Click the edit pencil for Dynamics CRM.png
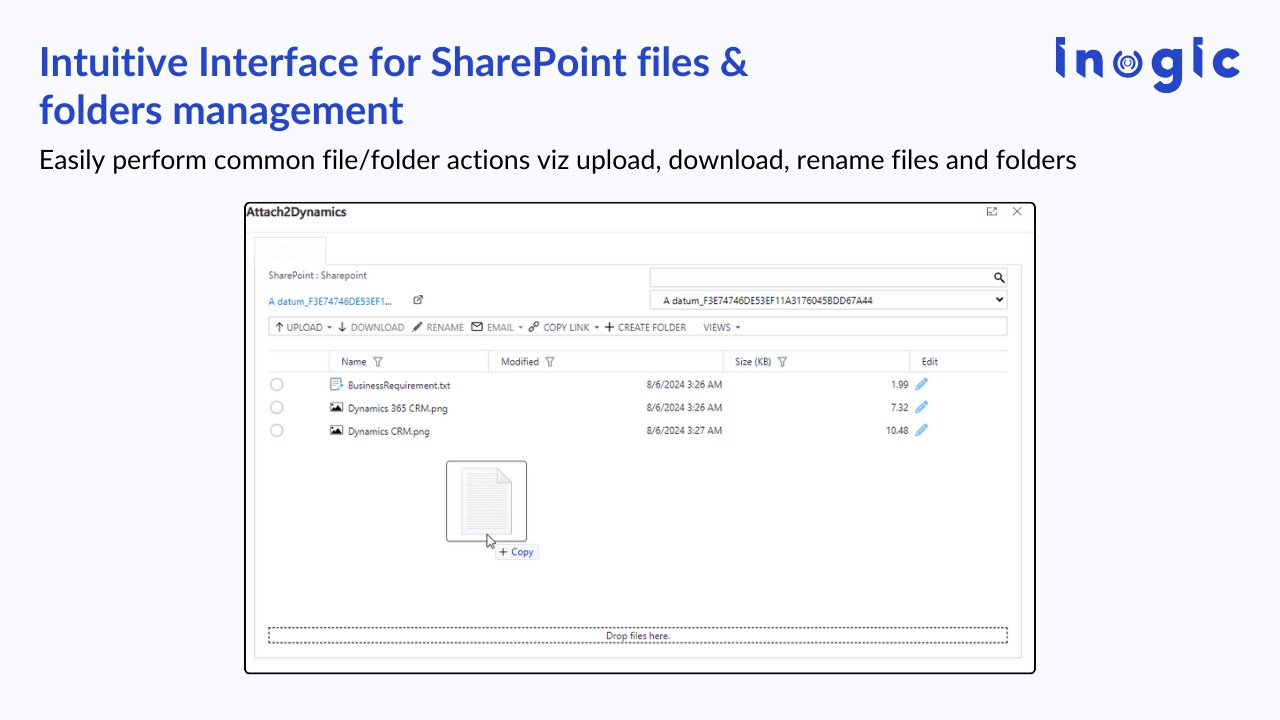Image resolution: width=1280 pixels, height=720 pixels. coord(921,430)
